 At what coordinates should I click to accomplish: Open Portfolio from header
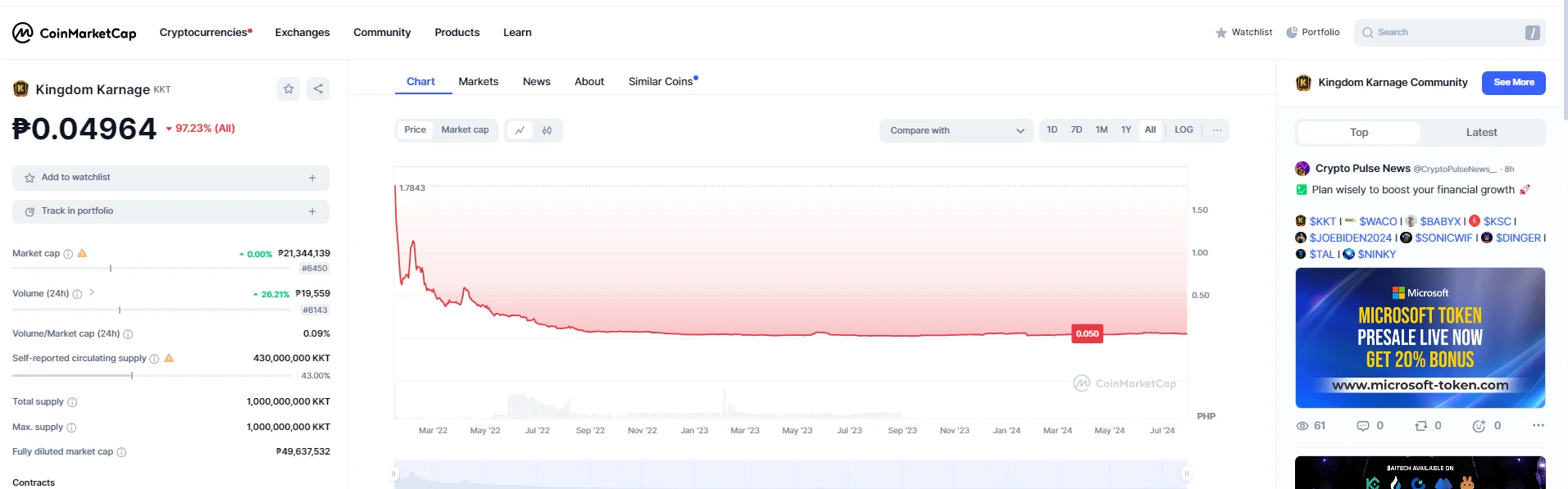(x=1313, y=32)
